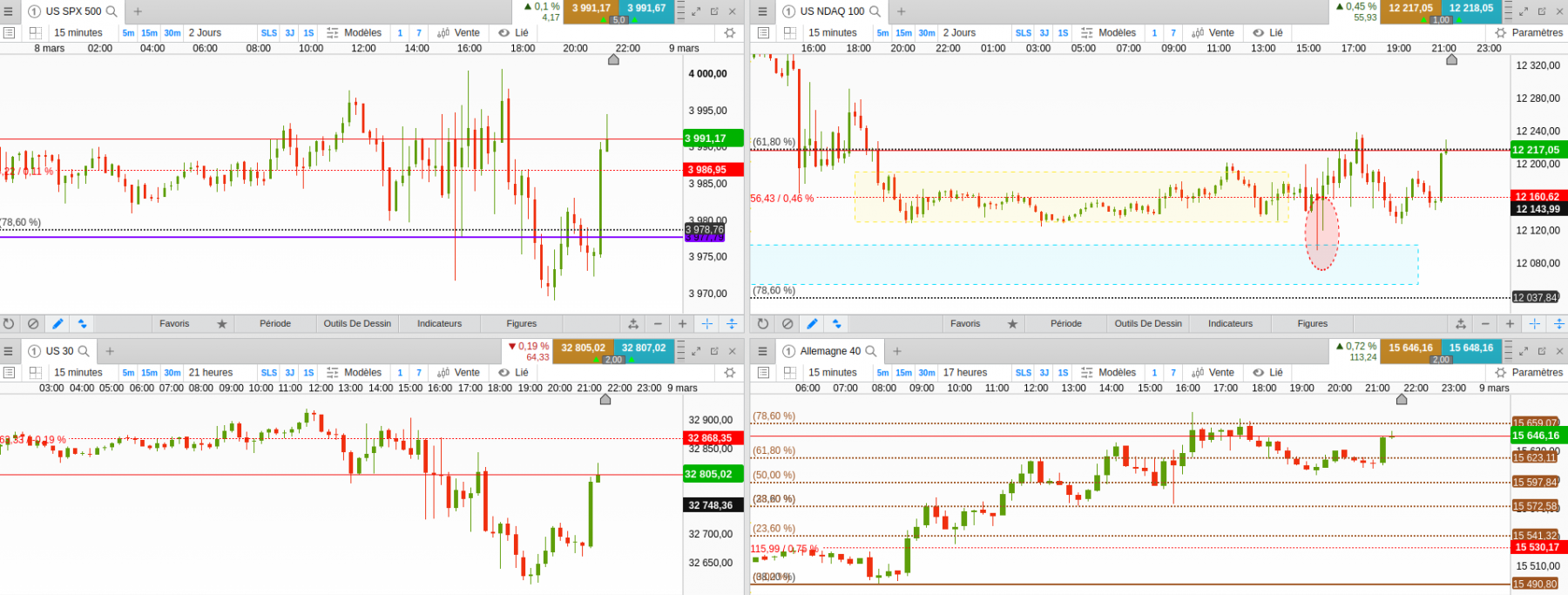Click the pop-out window icon on US NDAQ 100
The width and height of the screenshot is (1568, 595).
(x=1542, y=11)
